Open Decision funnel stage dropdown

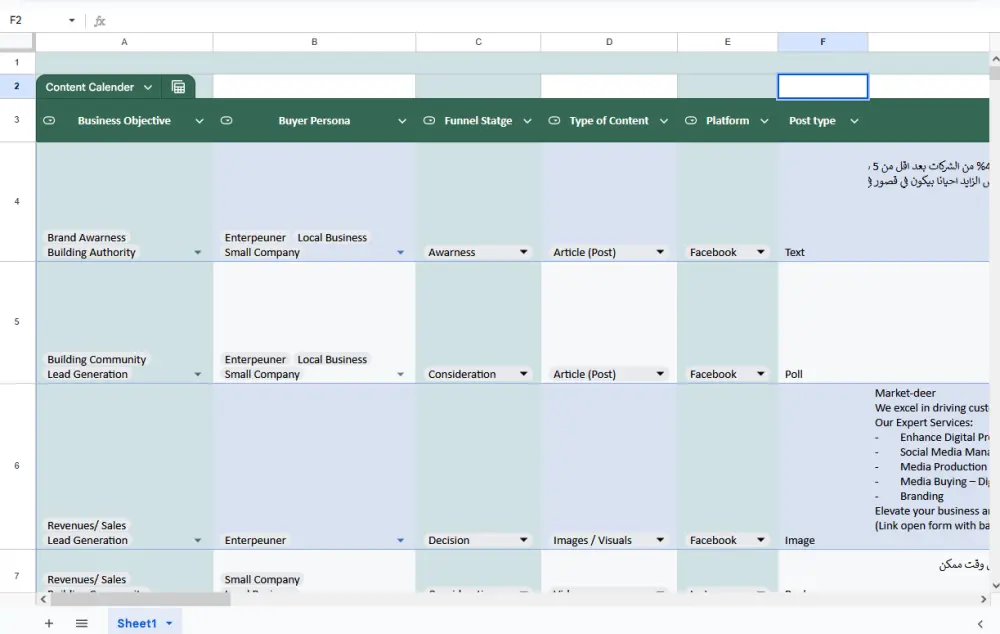coord(524,540)
